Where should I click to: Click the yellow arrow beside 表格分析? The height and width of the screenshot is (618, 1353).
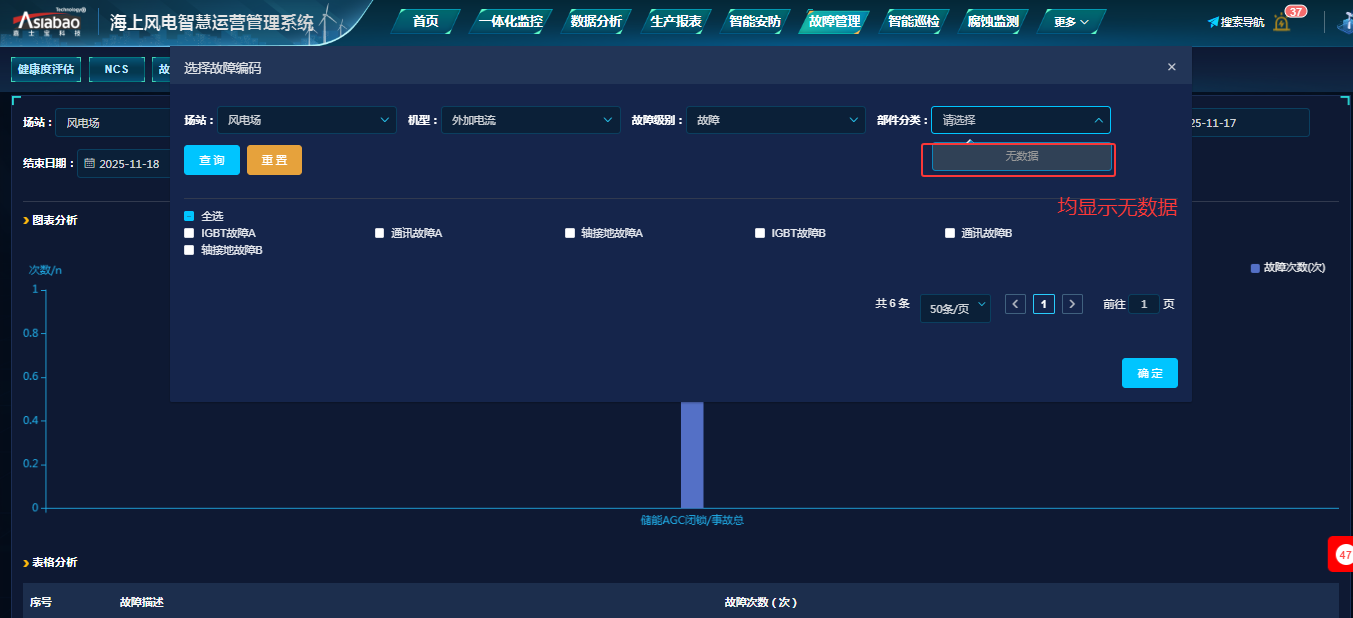26,563
